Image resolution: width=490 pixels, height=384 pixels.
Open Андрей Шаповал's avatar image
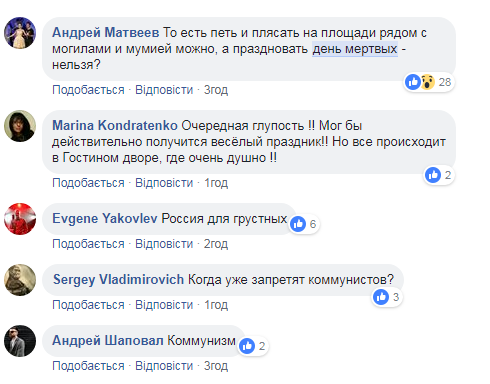[x=20, y=341]
